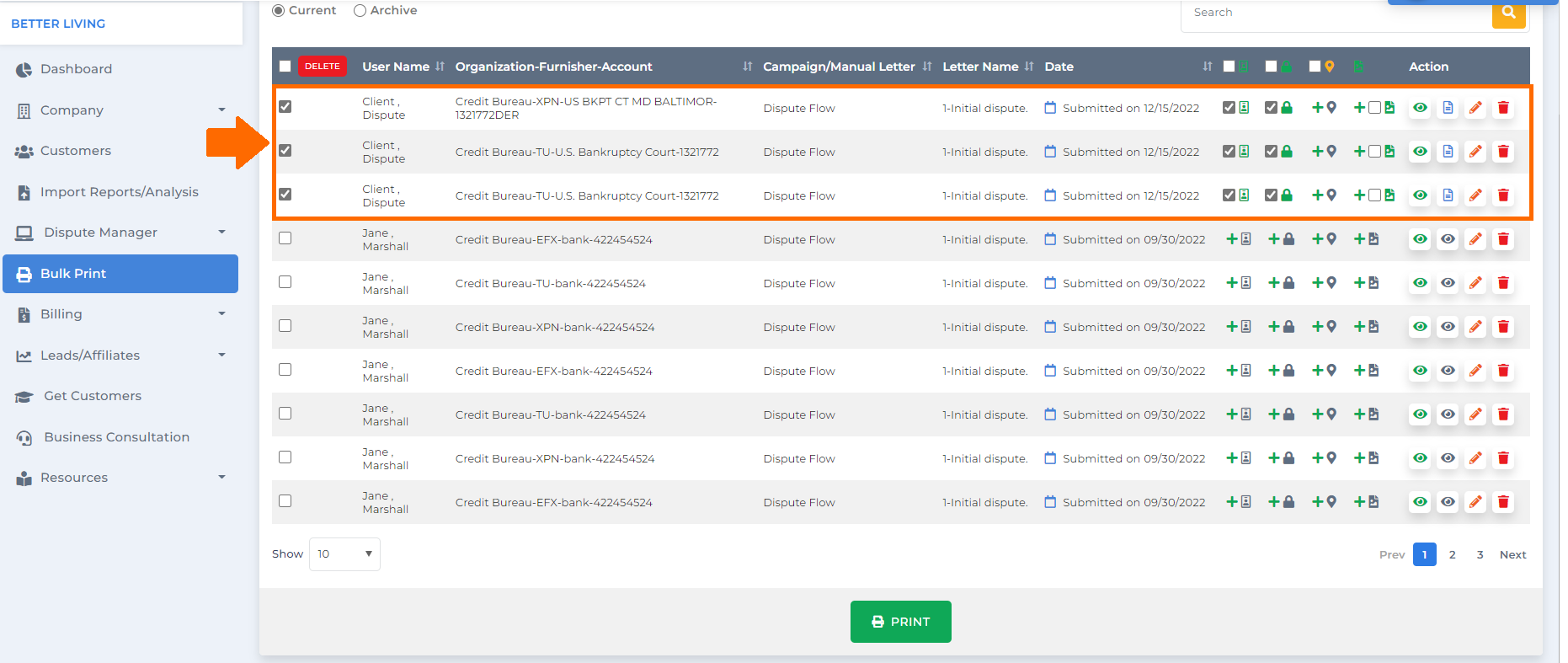This screenshot has width=1568, height=663.
Task: Uncheck lock checkbox on XPN-US BKPT CT row
Action: point(1271,108)
